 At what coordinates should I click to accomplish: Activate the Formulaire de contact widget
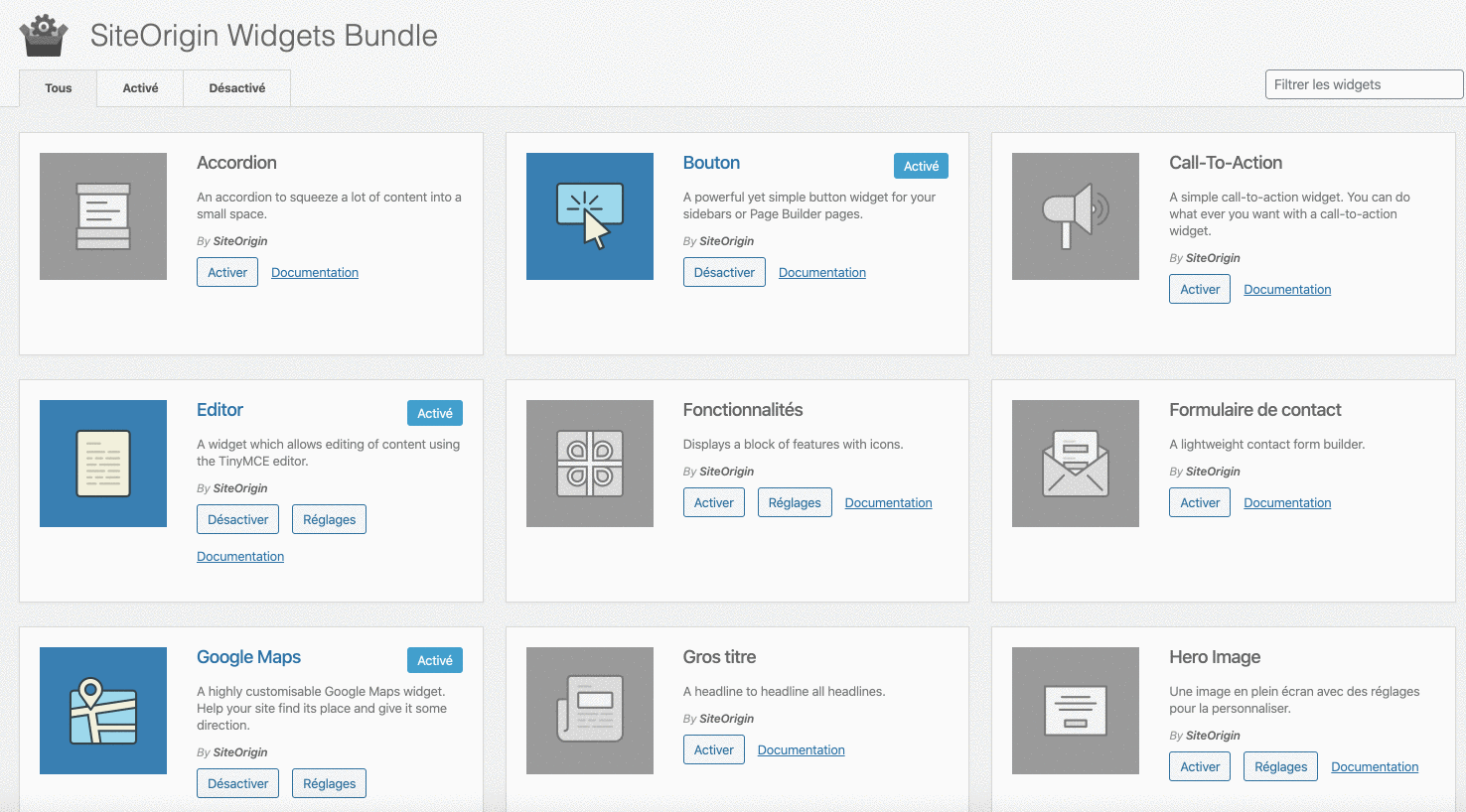point(1199,502)
